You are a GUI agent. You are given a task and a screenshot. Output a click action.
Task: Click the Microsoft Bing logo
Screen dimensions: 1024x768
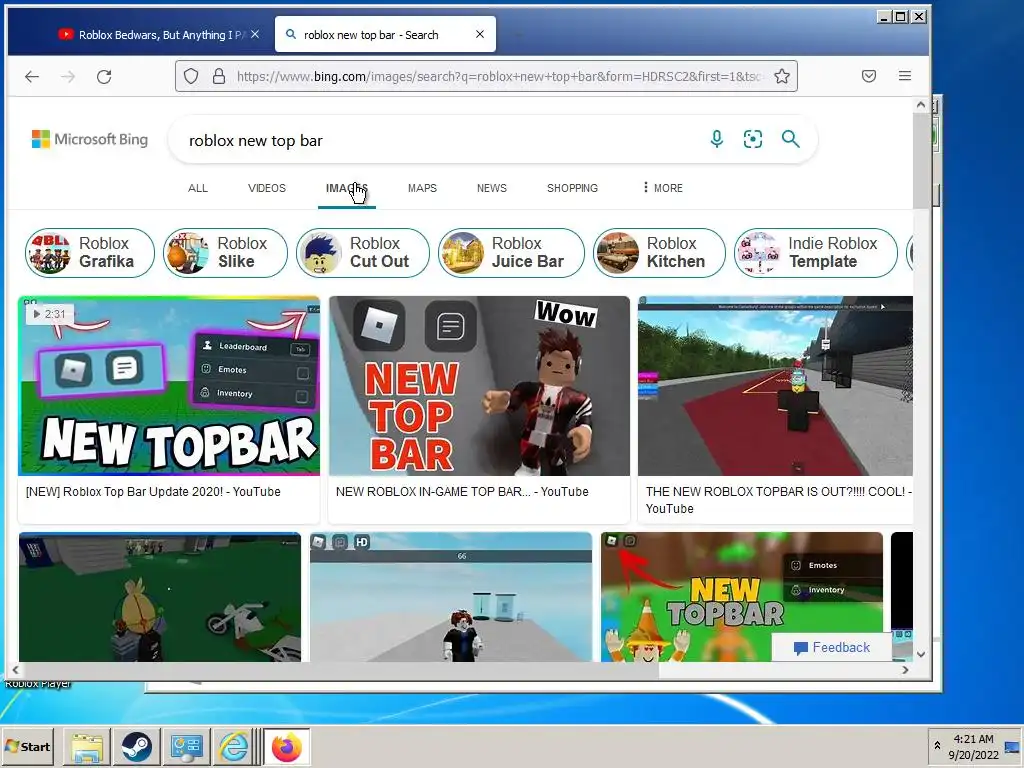pos(90,139)
